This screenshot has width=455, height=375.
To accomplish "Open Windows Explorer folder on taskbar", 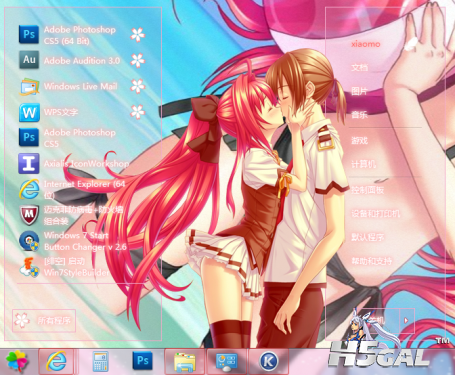I will coord(184,362).
